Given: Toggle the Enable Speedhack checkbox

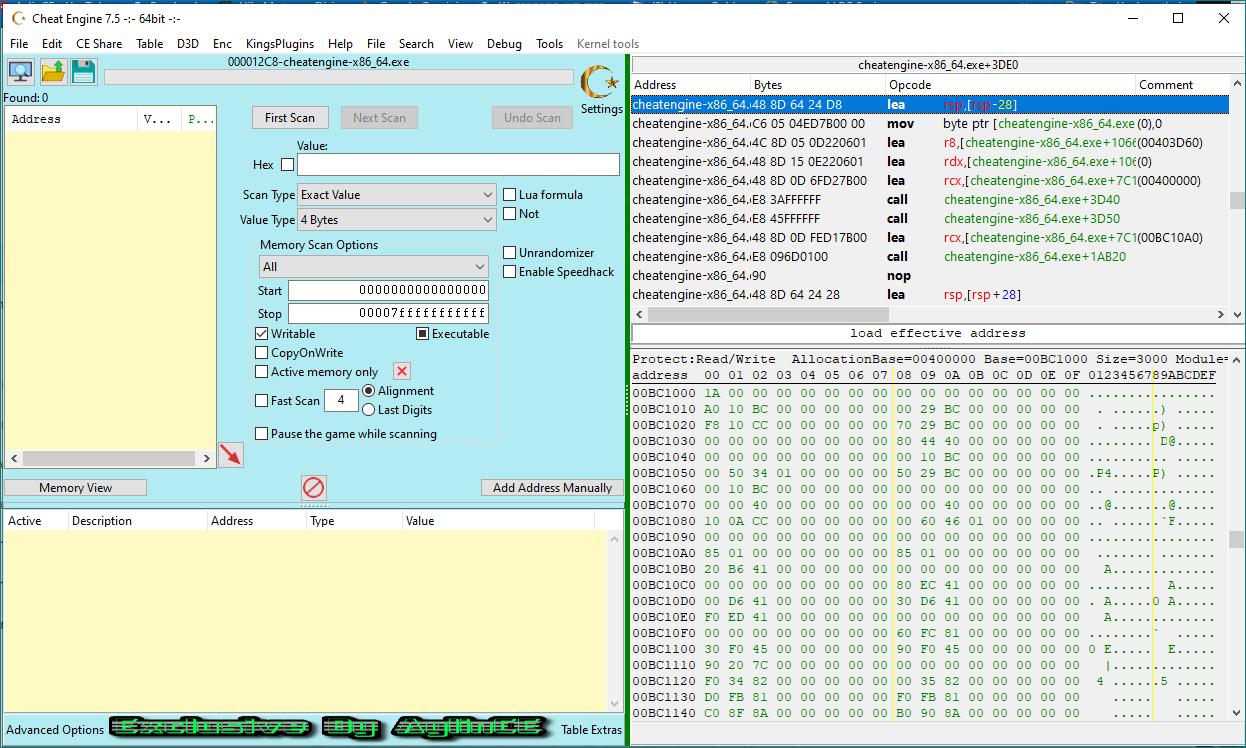Looking at the screenshot, I should click(x=510, y=272).
